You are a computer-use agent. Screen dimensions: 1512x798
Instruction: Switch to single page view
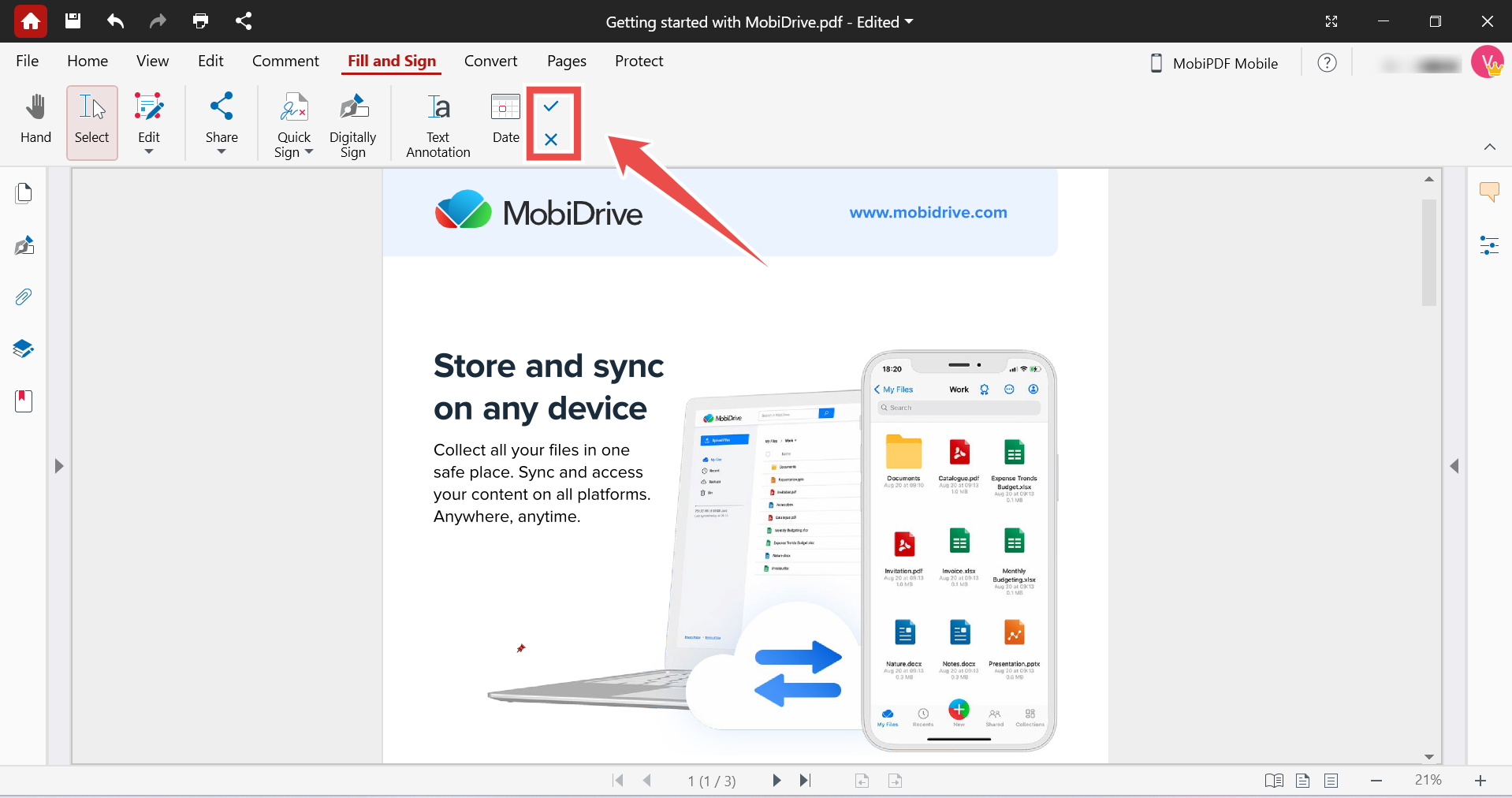(x=1302, y=781)
